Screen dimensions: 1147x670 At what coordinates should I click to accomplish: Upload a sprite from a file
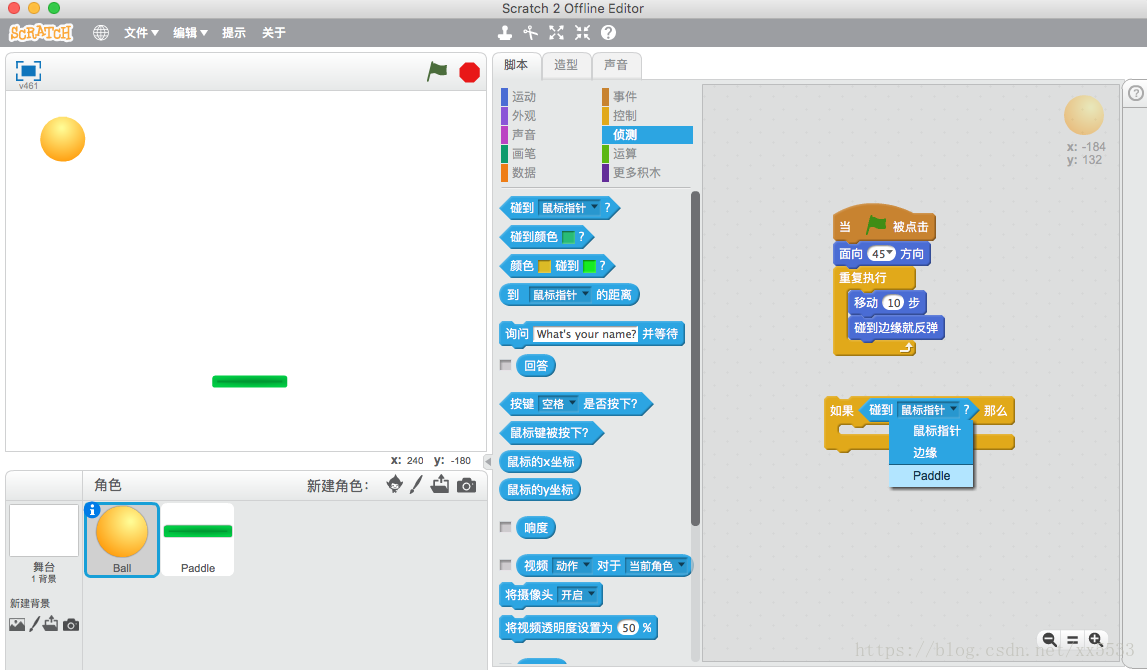pos(440,484)
